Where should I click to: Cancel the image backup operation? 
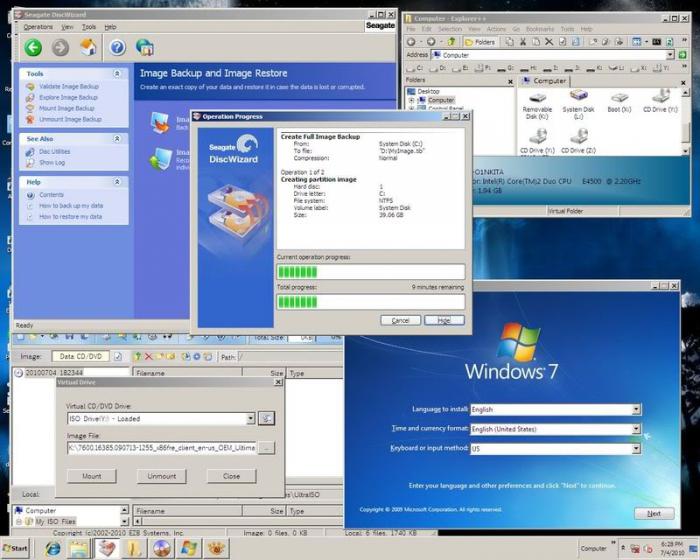[x=400, y=320]
